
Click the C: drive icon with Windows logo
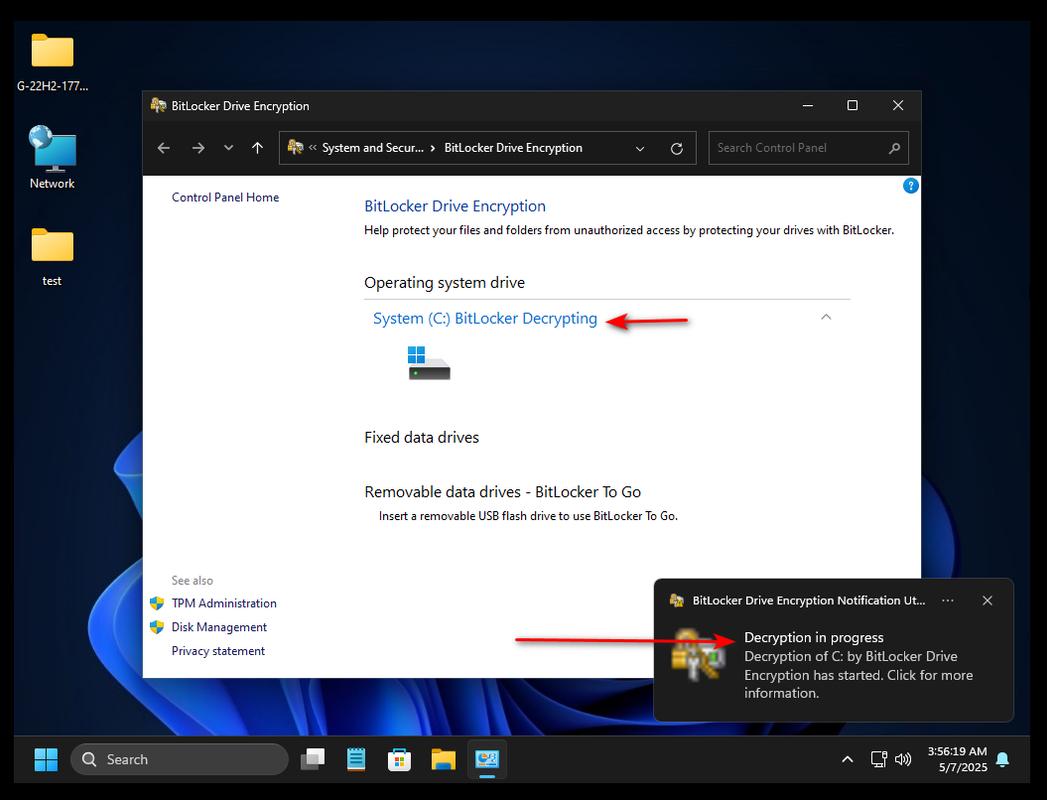tap(429, 363)
